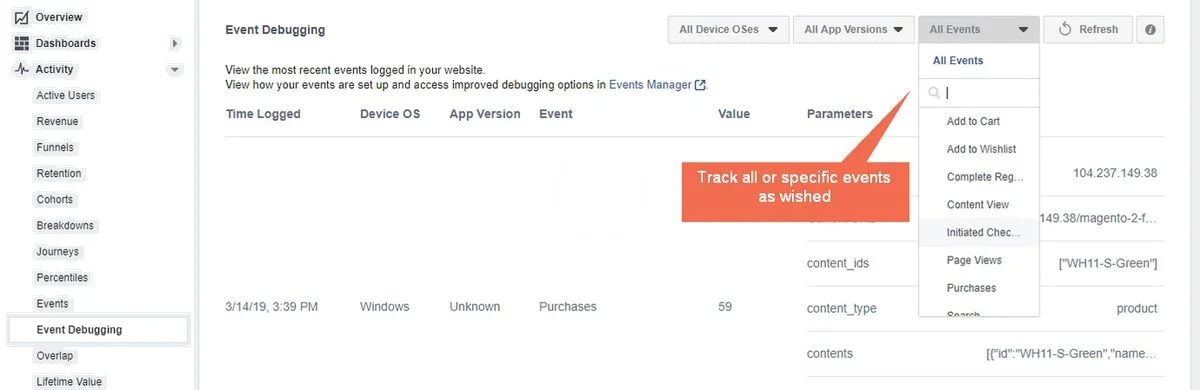Choose Page Views from event list
Image resolution: width=1200 pixels, height=390 pixels.
point(974,260)
